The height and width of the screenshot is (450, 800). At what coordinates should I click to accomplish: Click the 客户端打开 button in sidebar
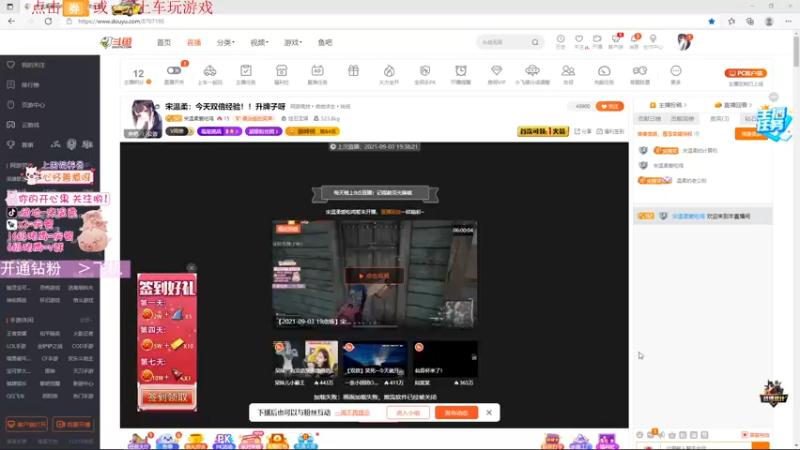pos(27,424)
